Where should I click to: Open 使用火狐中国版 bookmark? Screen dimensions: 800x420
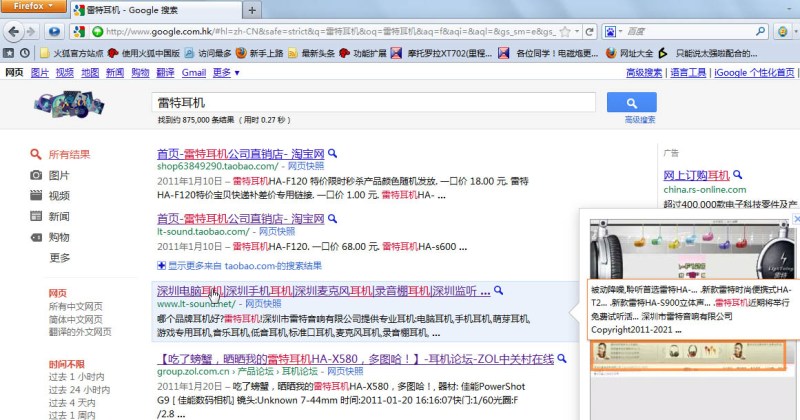tap(144, 53)
